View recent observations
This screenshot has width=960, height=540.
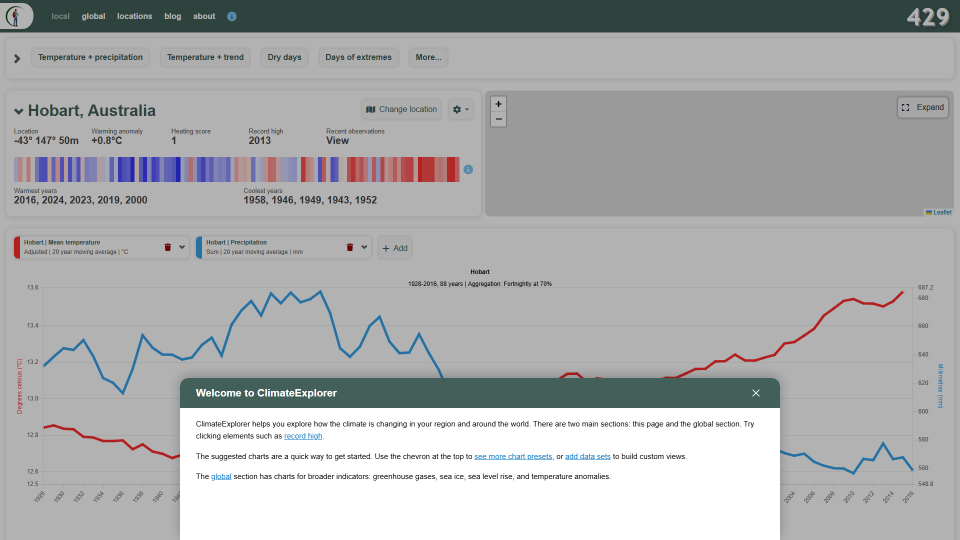337,141
